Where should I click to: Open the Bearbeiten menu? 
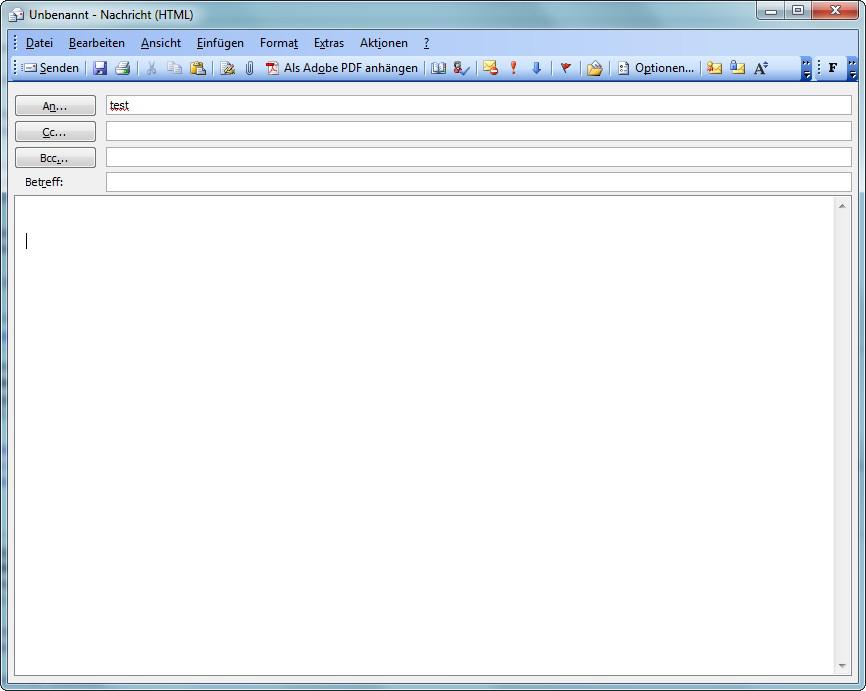click(97, 43)
